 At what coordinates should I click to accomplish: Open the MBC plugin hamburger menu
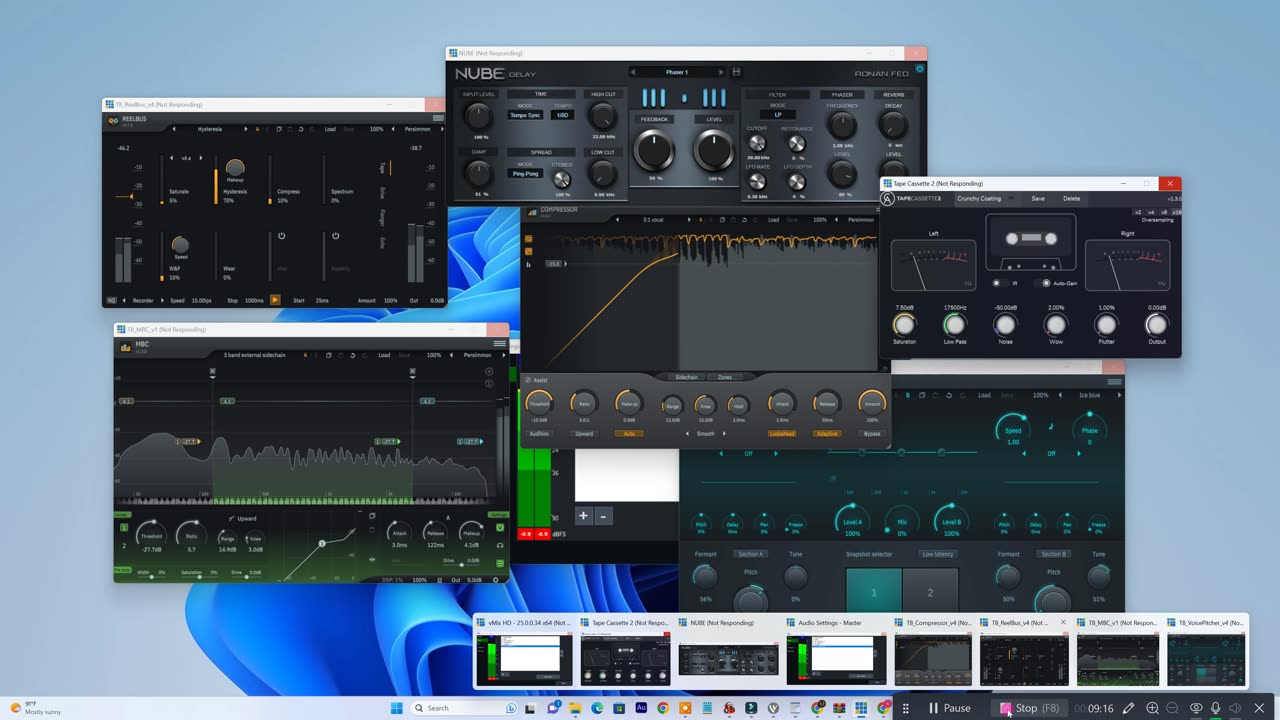pos(499,344)
